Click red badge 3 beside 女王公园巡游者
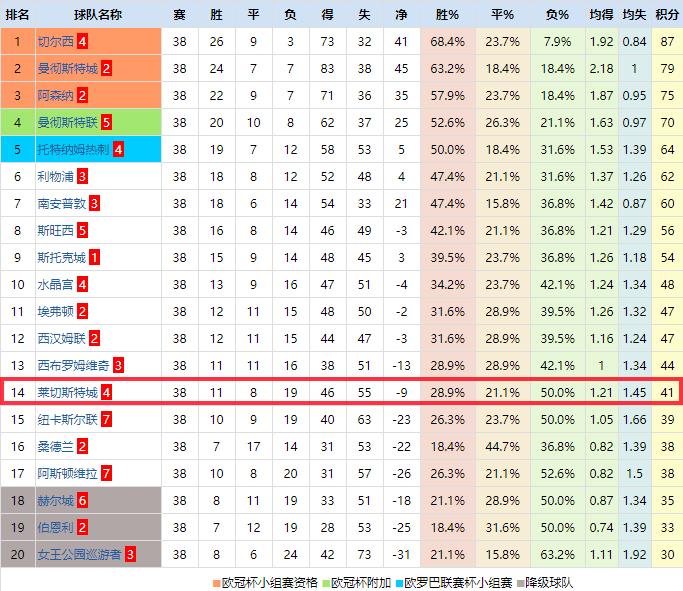683x591 pixels. 130,554
